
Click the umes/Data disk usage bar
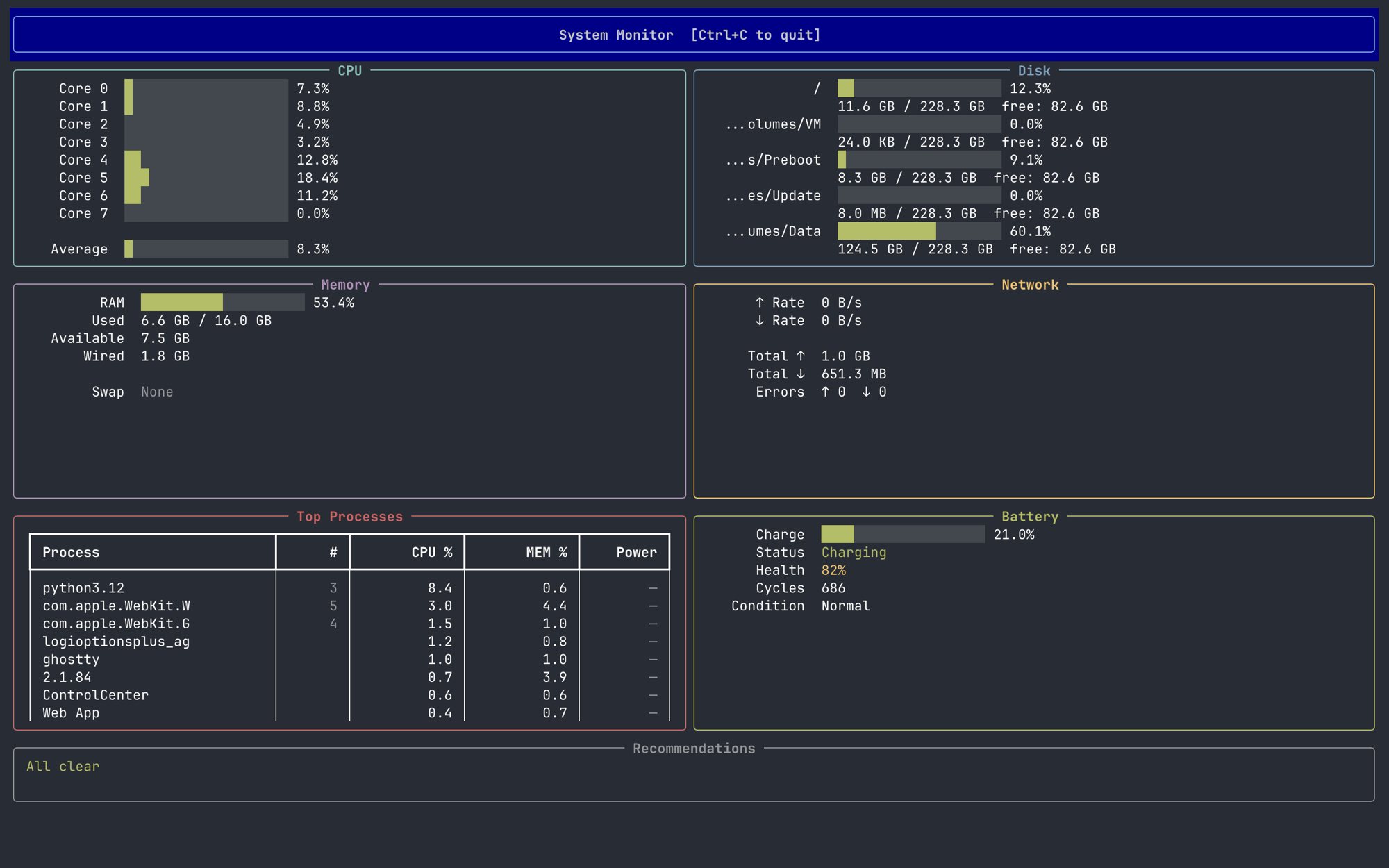(920, 231)
